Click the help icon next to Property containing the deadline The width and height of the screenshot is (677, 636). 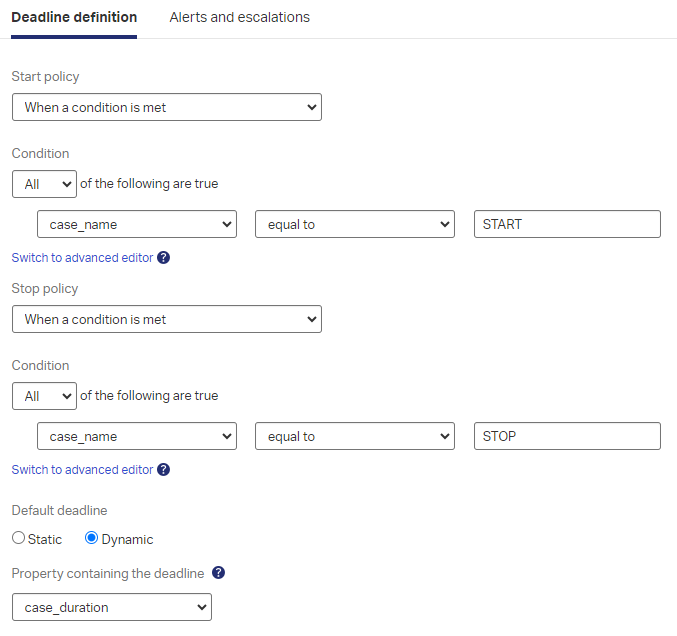(218, 573)
